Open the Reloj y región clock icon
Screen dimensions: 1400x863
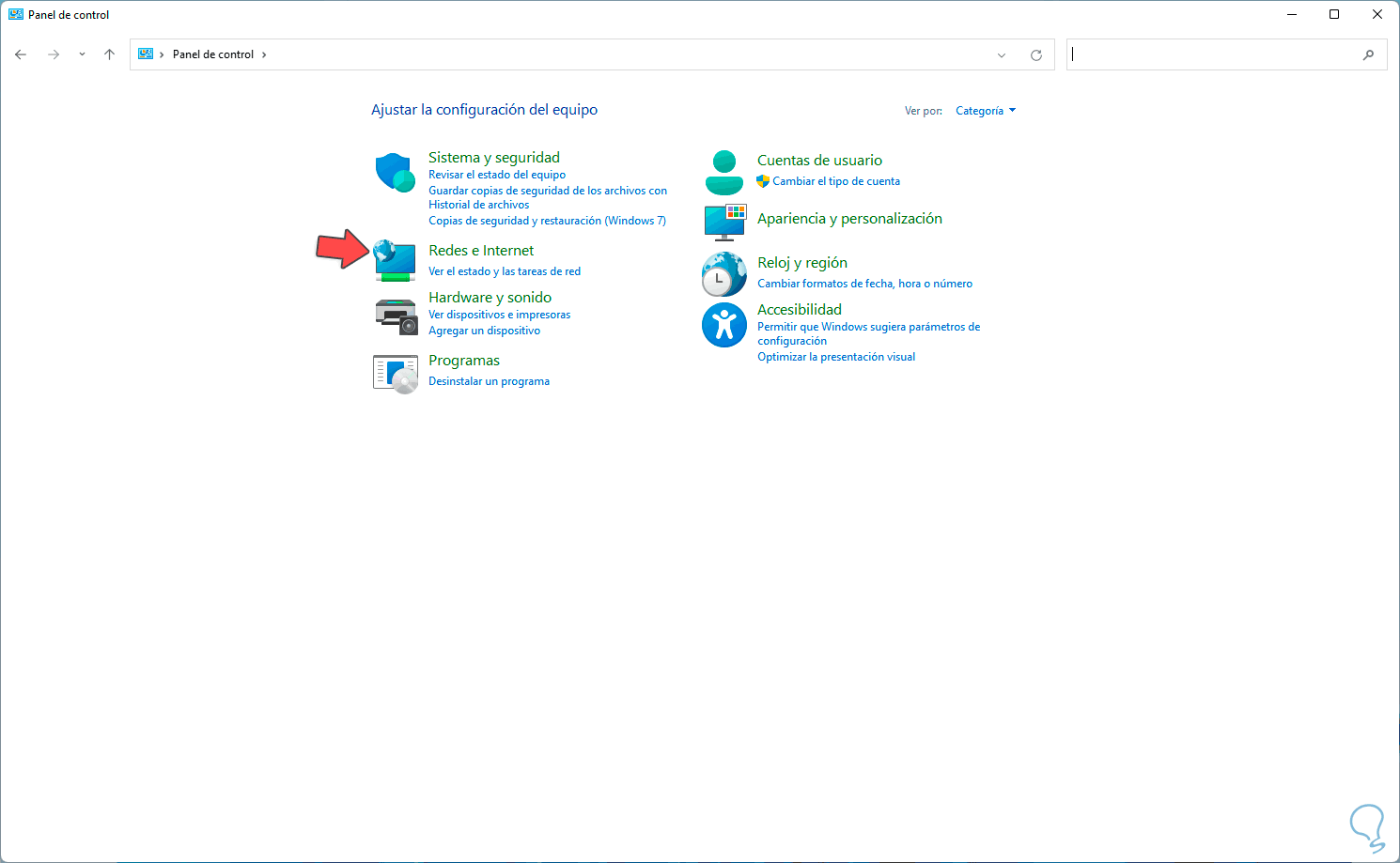point(724,274)
